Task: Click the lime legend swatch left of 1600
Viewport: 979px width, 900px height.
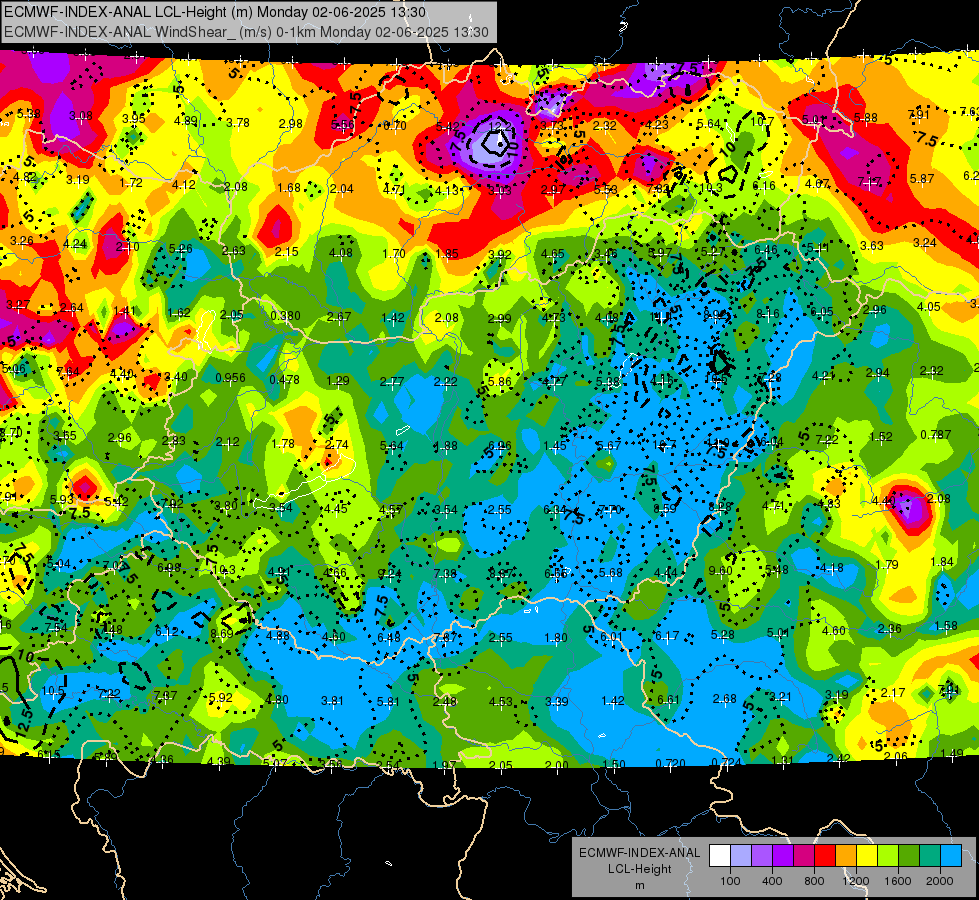Action: click(x=888, y=855)
